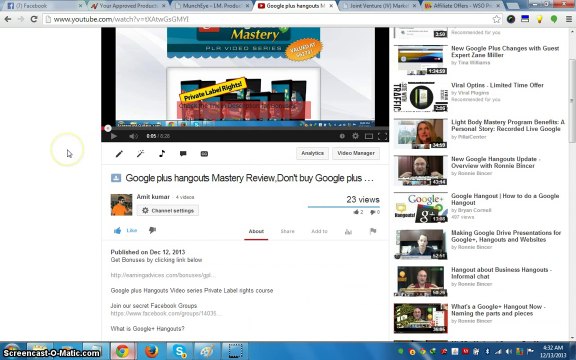Click Light Body Mastery Program thumbnail

(x=421, y=133)
